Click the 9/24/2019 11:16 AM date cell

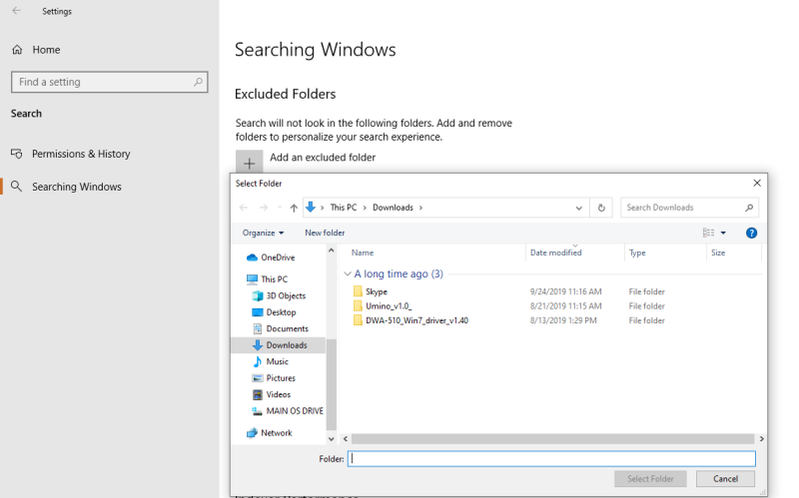[x=566, y=292]
